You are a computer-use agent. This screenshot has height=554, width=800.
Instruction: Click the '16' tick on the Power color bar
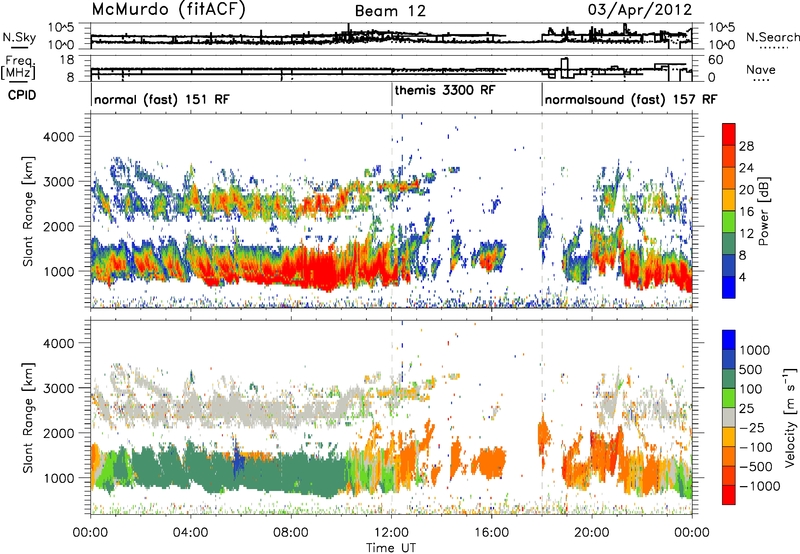pyautogui.click(x=746, y=212)
